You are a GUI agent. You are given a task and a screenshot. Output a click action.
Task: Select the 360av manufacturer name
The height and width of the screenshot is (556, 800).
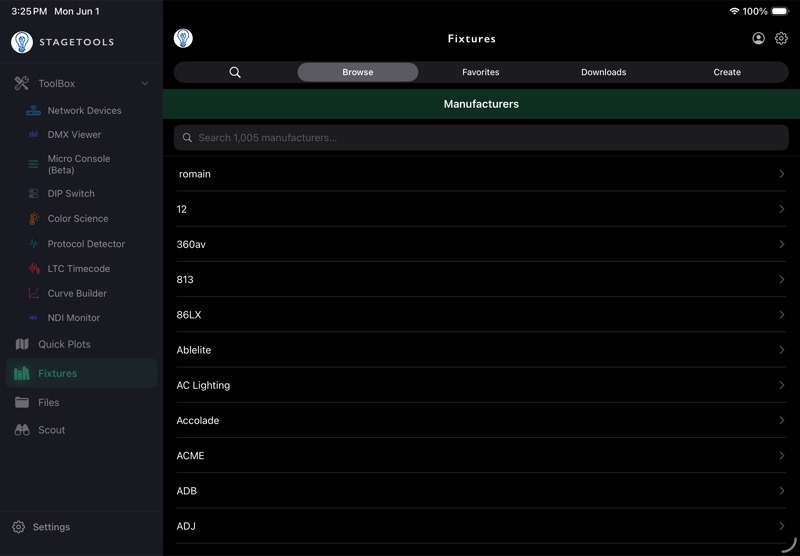click(x=191, y=244)
